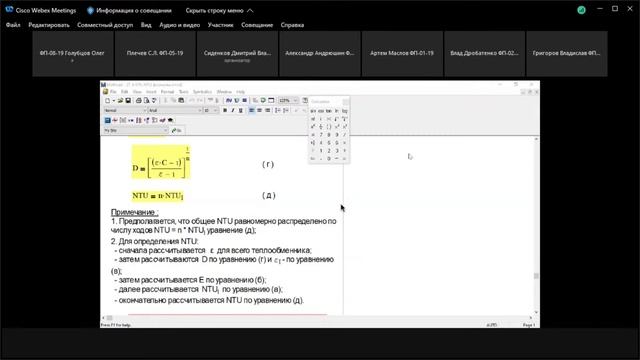Click the sin button in Calculator palette
Screen dimensions: 640x360
[x=313, y=111]
